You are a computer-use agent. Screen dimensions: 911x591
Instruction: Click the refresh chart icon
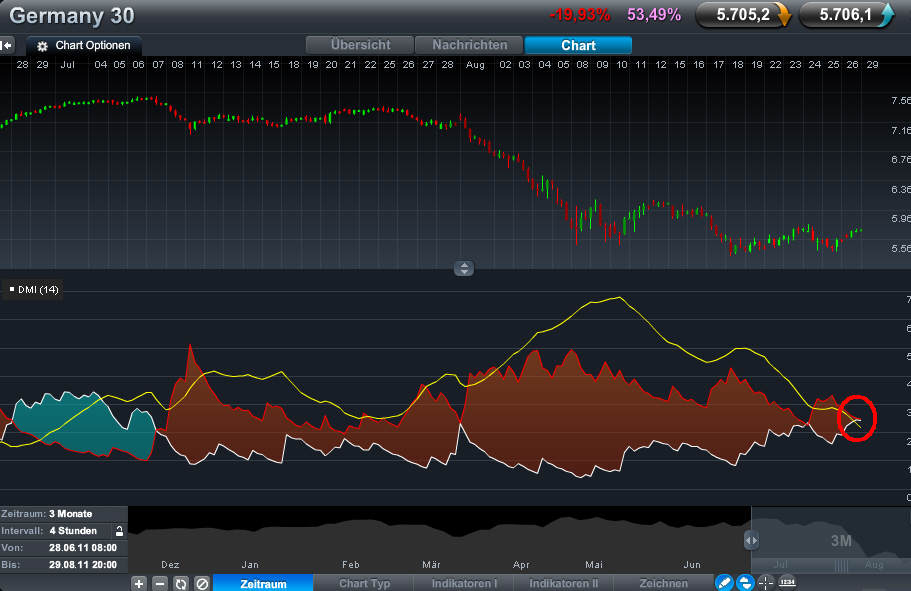[x=181, y=583]
